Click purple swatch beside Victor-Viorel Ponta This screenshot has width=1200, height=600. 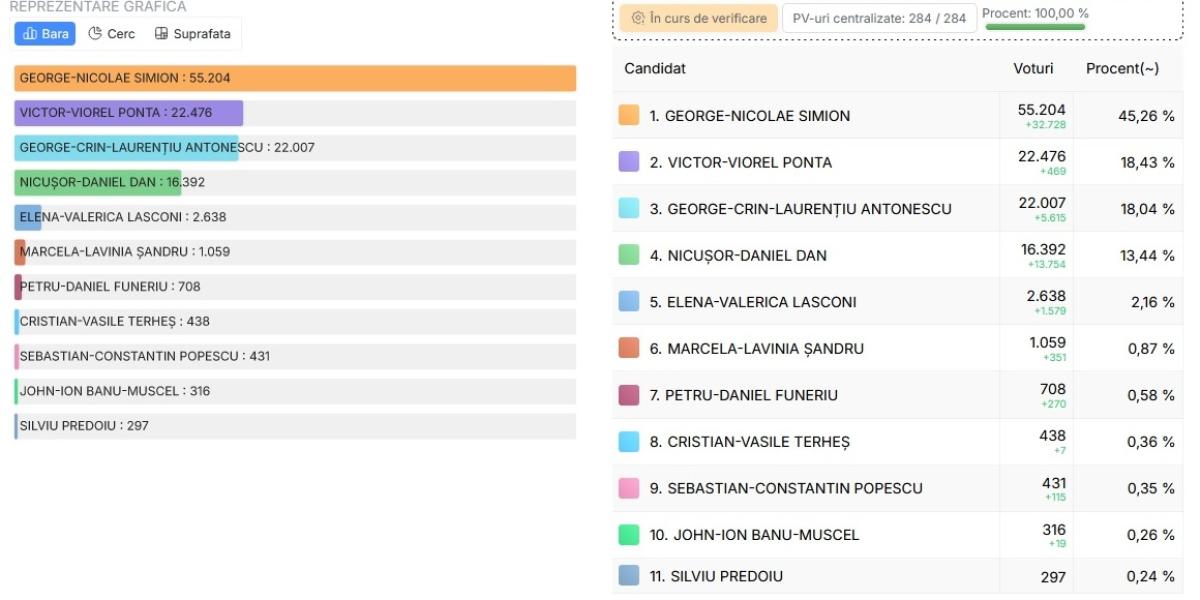click(629, 162)
